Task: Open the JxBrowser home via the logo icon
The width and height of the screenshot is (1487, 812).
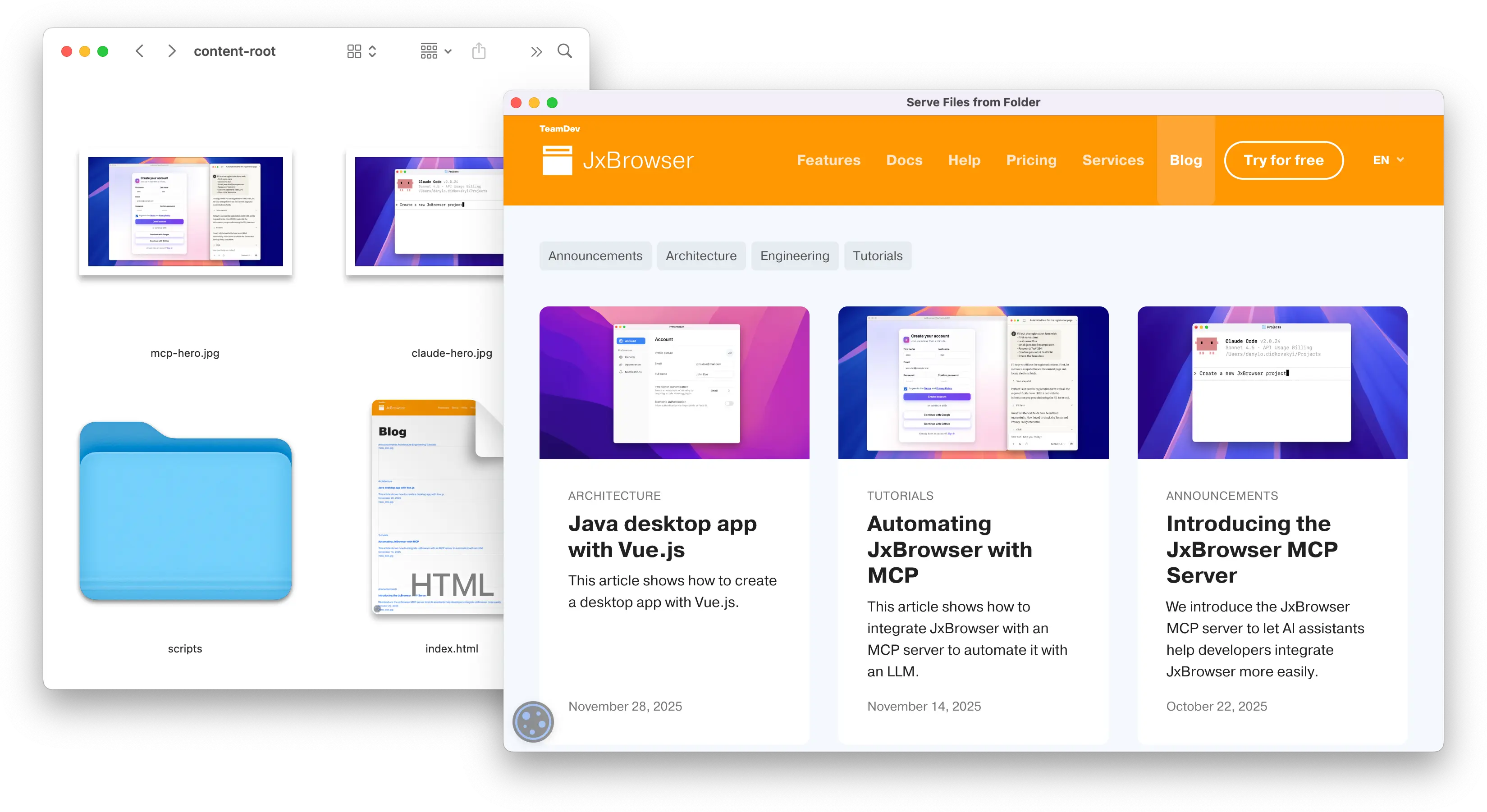Action: coord(558,160)
